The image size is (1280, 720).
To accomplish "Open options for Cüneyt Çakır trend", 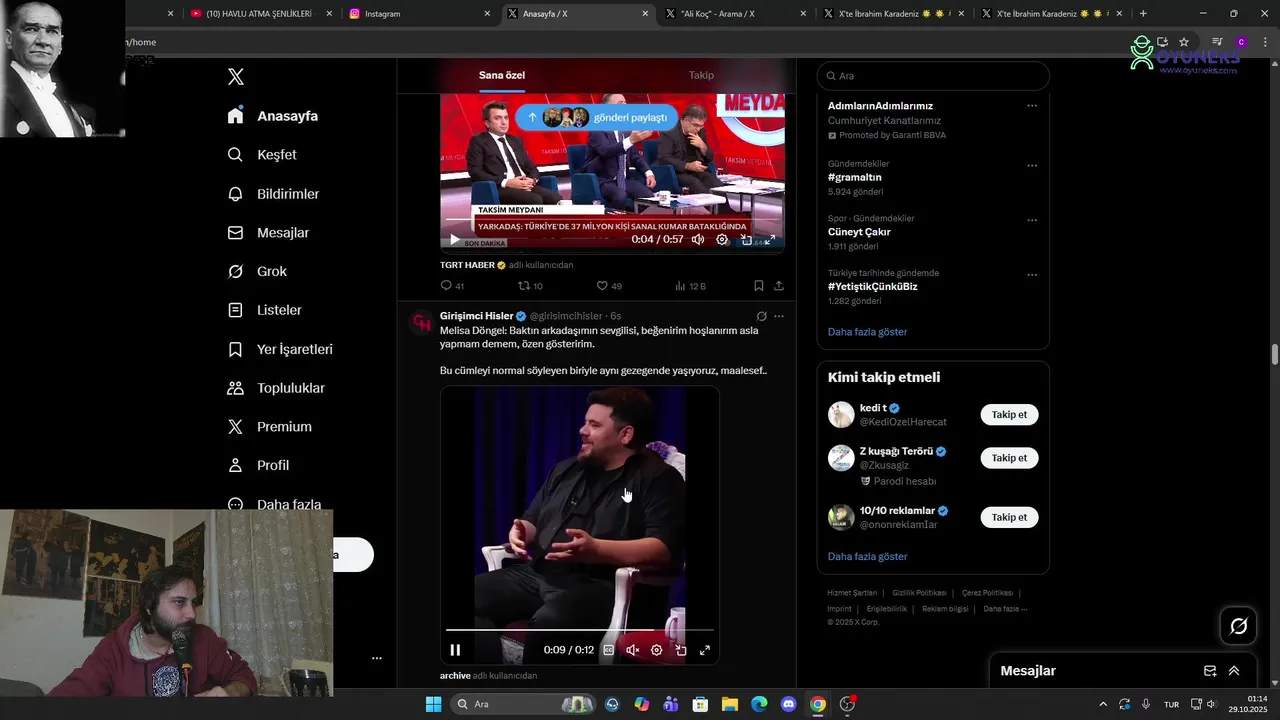I will click(x=1032, y=220).
